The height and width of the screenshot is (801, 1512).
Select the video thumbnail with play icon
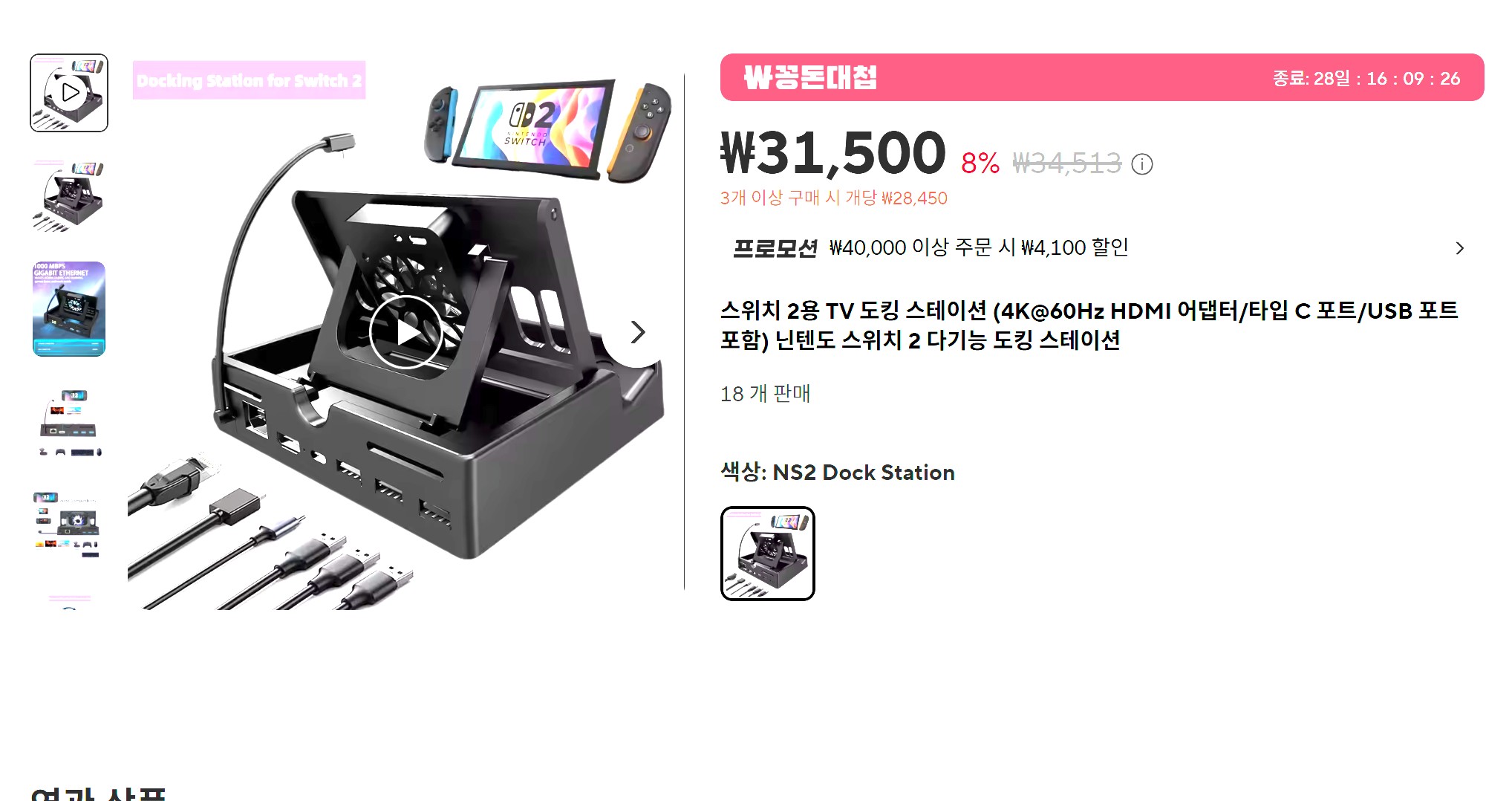(x=69, y=93)
